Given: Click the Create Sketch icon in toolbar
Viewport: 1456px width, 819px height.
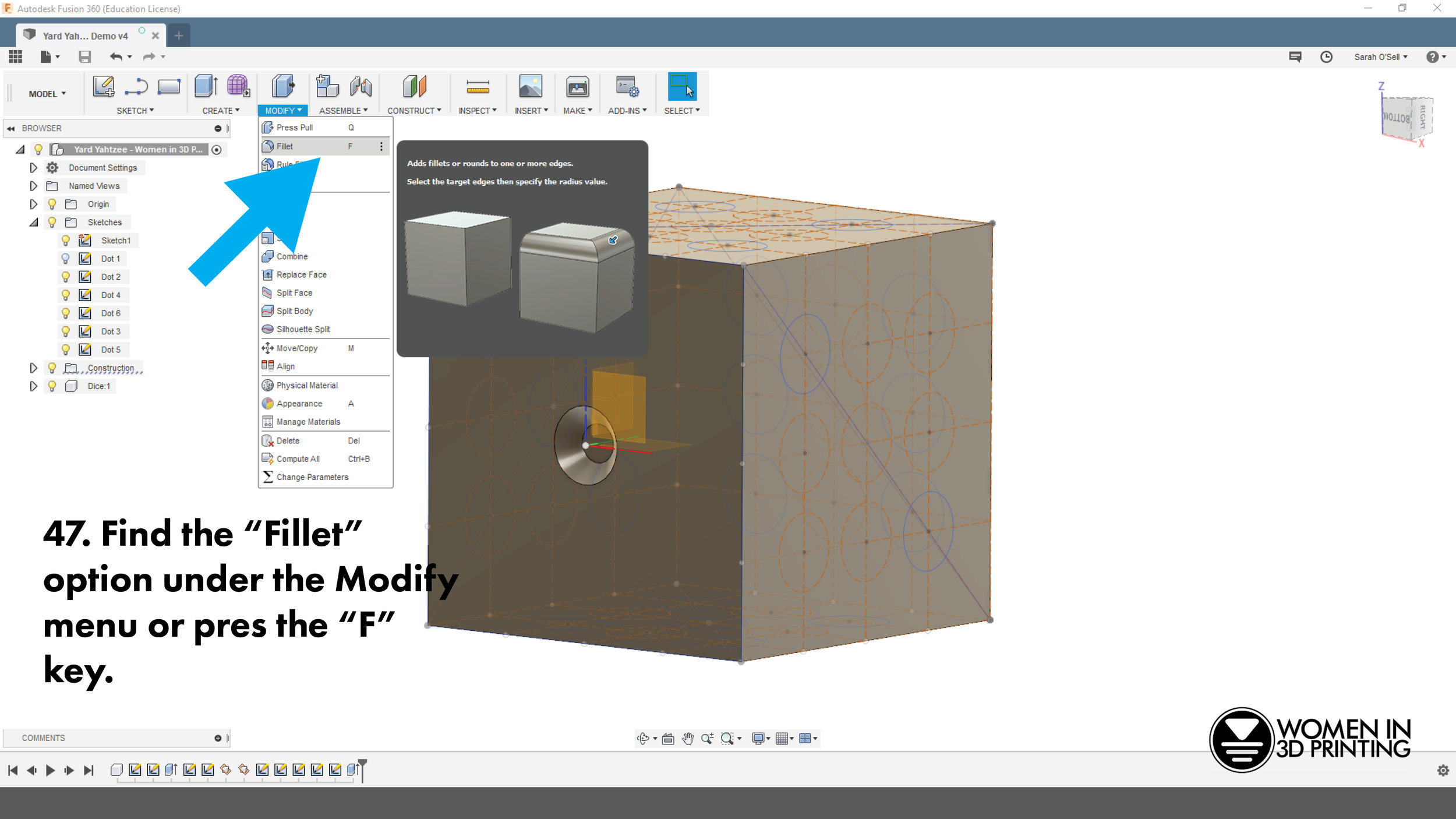Looking at the screenshot, I should coord(104,86).
